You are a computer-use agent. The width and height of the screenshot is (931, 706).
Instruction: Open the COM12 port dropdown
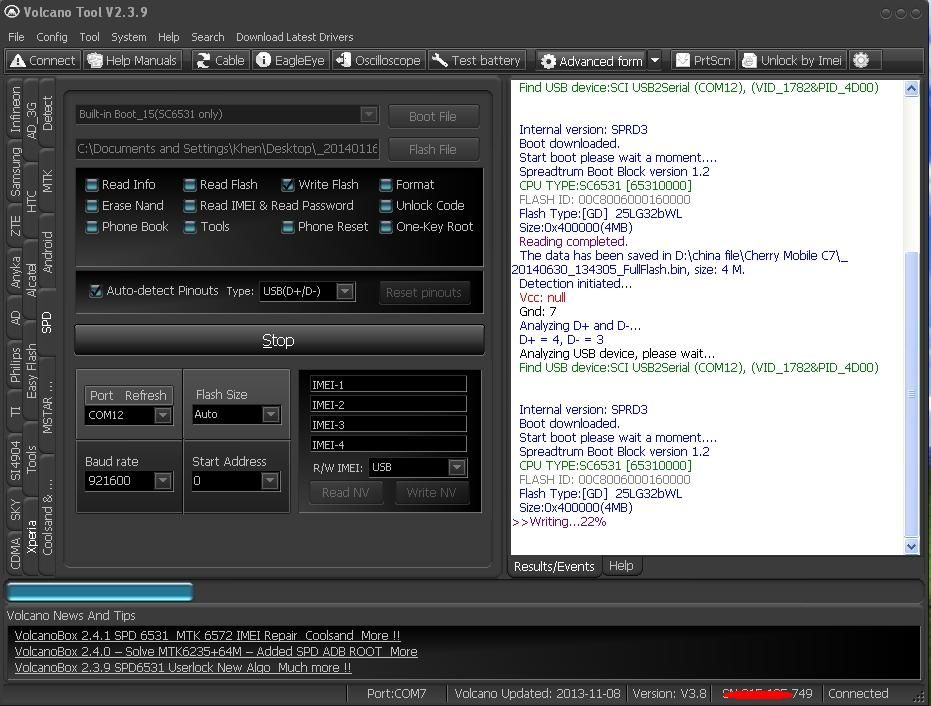click(x=163, y=415)
